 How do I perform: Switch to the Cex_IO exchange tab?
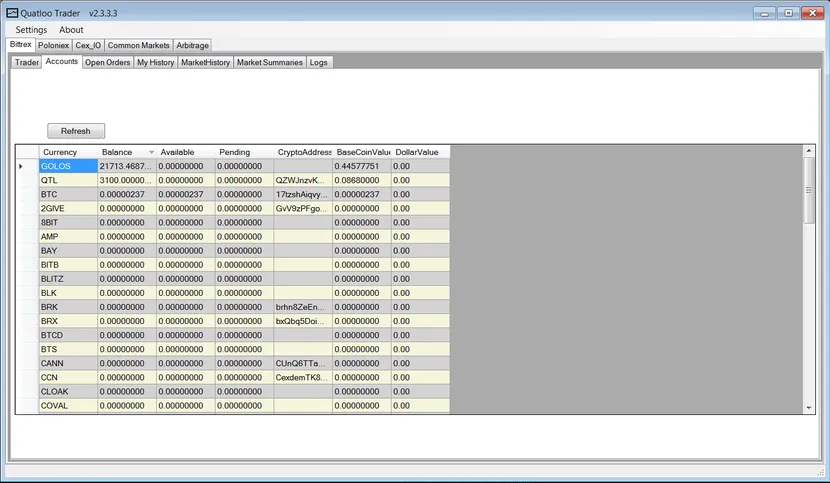click(x=88, y=46)
